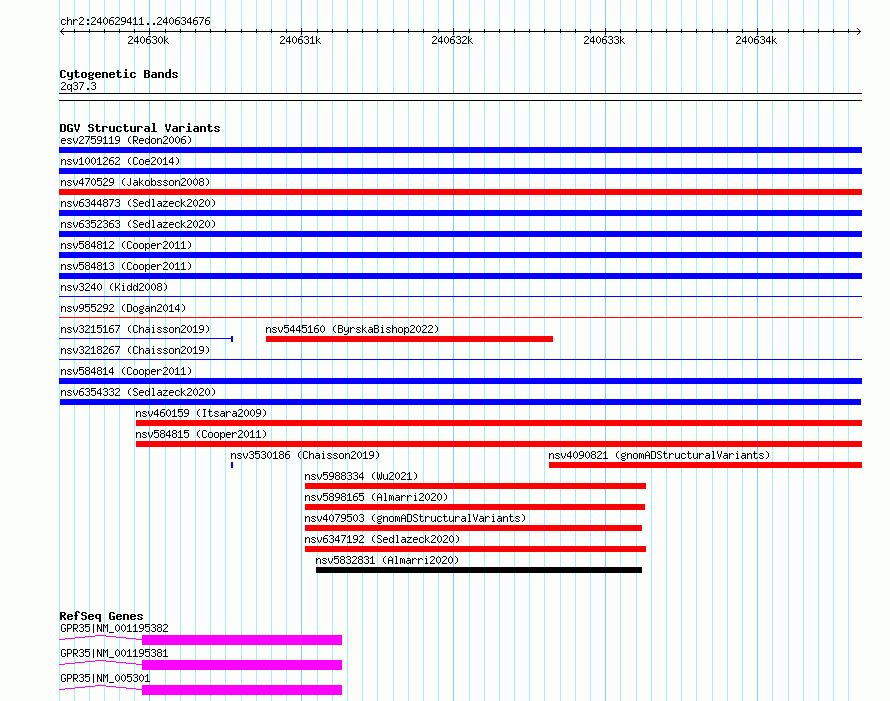Select the 240632k ruler position
890x701 pixels.
coord(452,40)
